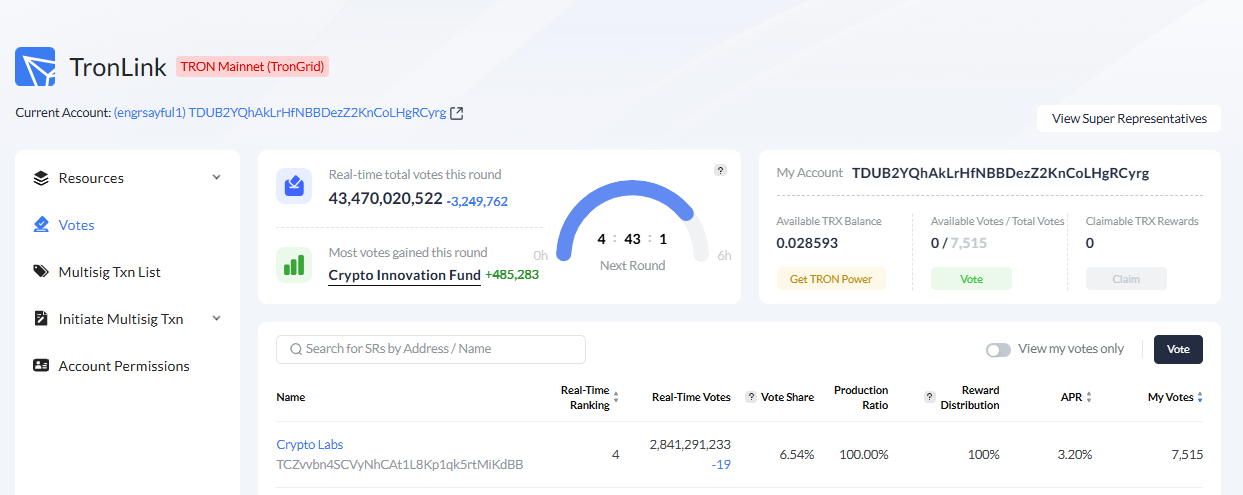Click the Resources layers icon in sidebar
Image resolution: width=1243 pixels, height=495 pixels.
41,178
